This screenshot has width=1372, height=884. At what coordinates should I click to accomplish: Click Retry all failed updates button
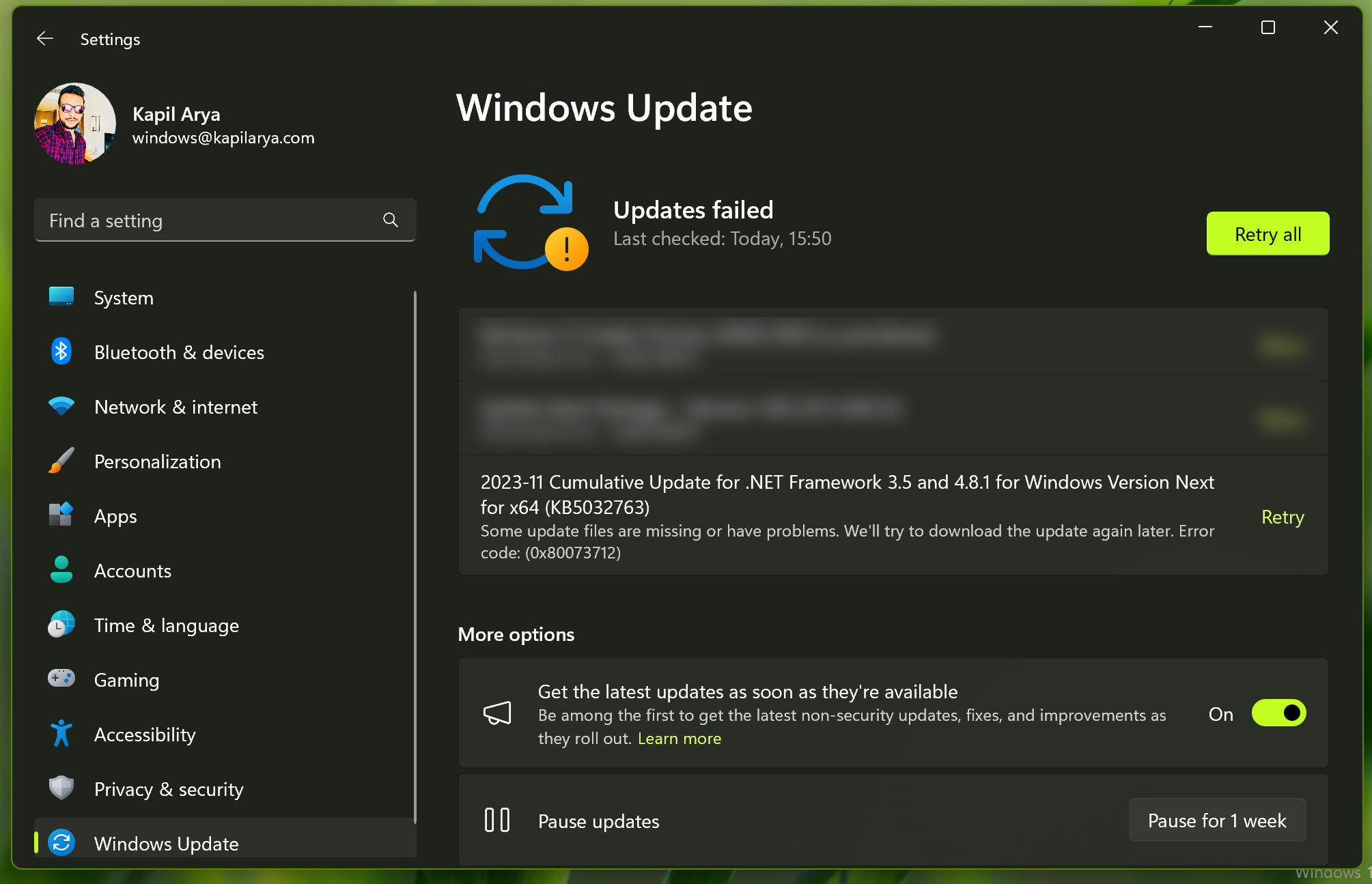[1267, 234]
